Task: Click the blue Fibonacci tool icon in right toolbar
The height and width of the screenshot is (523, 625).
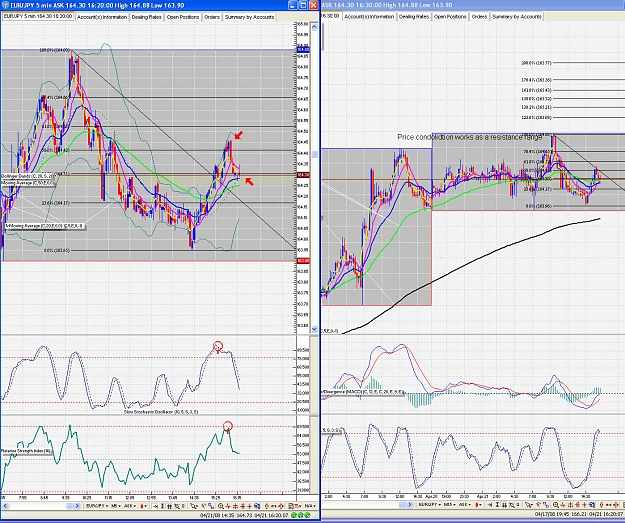Action: point(592,505)
